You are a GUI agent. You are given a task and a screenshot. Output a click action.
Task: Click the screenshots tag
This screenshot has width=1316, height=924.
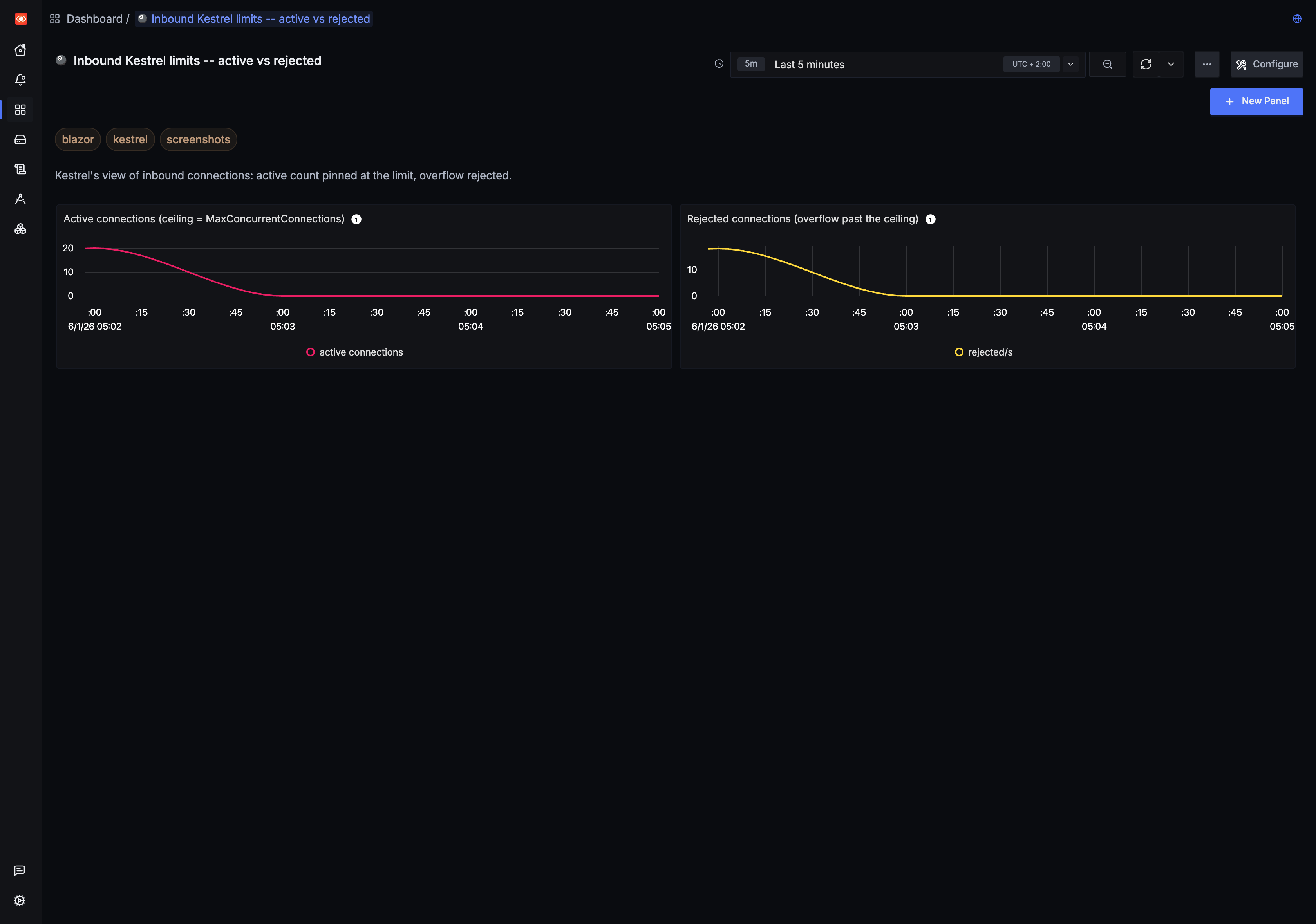click(198, 139)
